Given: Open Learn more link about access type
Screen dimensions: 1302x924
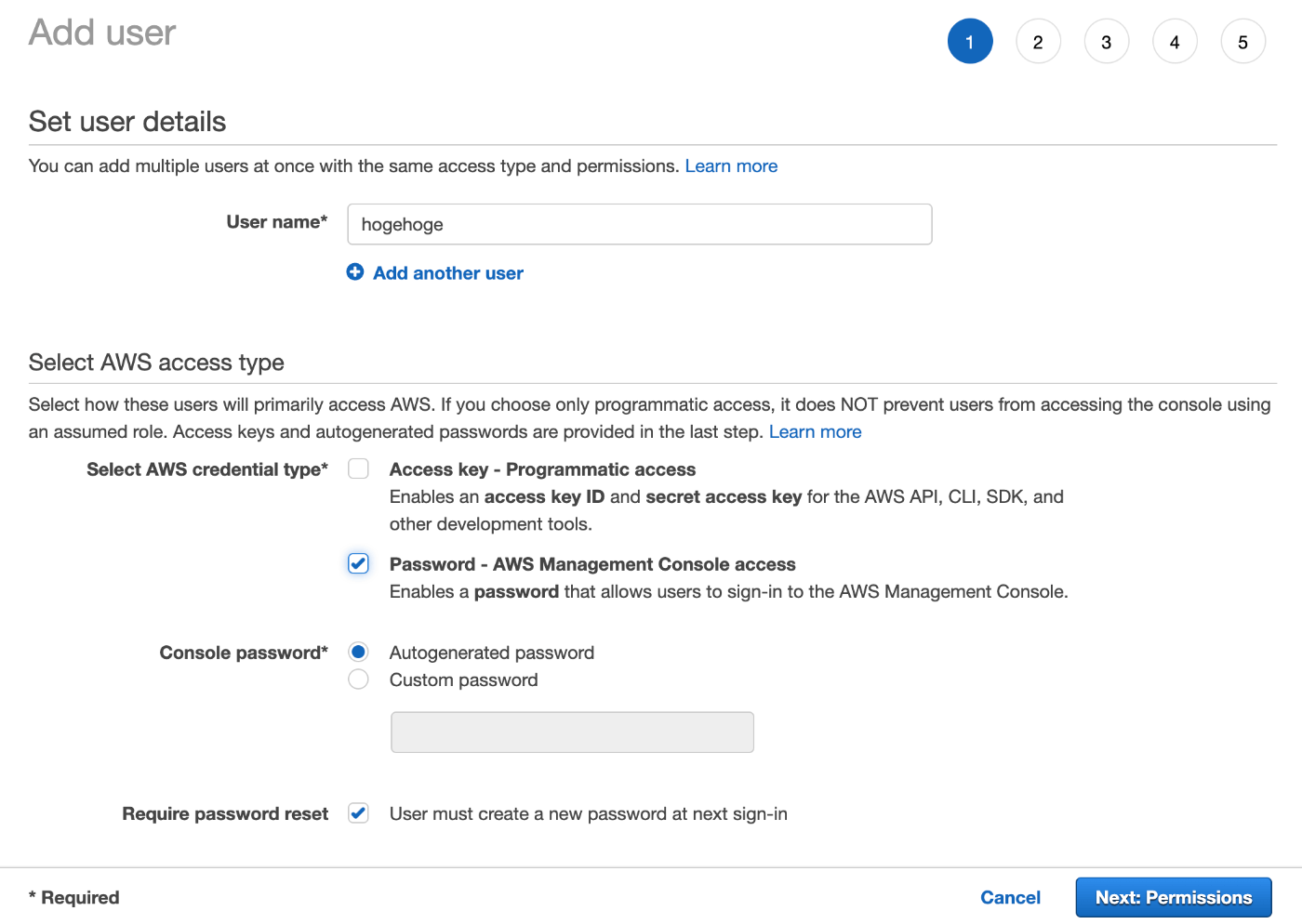Looking at the screenshot, I should [815, 432].
